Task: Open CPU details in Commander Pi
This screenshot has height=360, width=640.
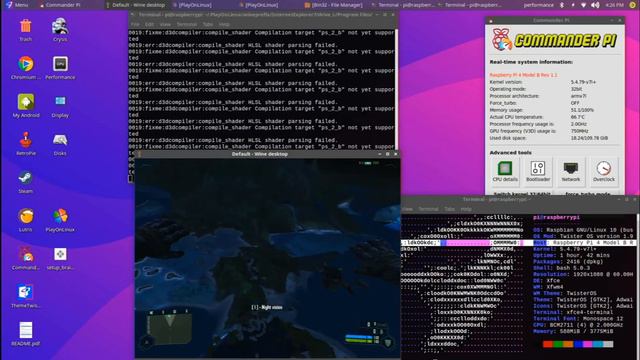Action: (505, 171)
